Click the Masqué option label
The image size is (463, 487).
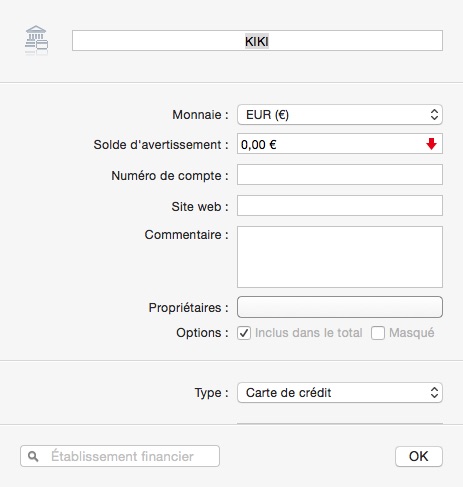(412, 333)
